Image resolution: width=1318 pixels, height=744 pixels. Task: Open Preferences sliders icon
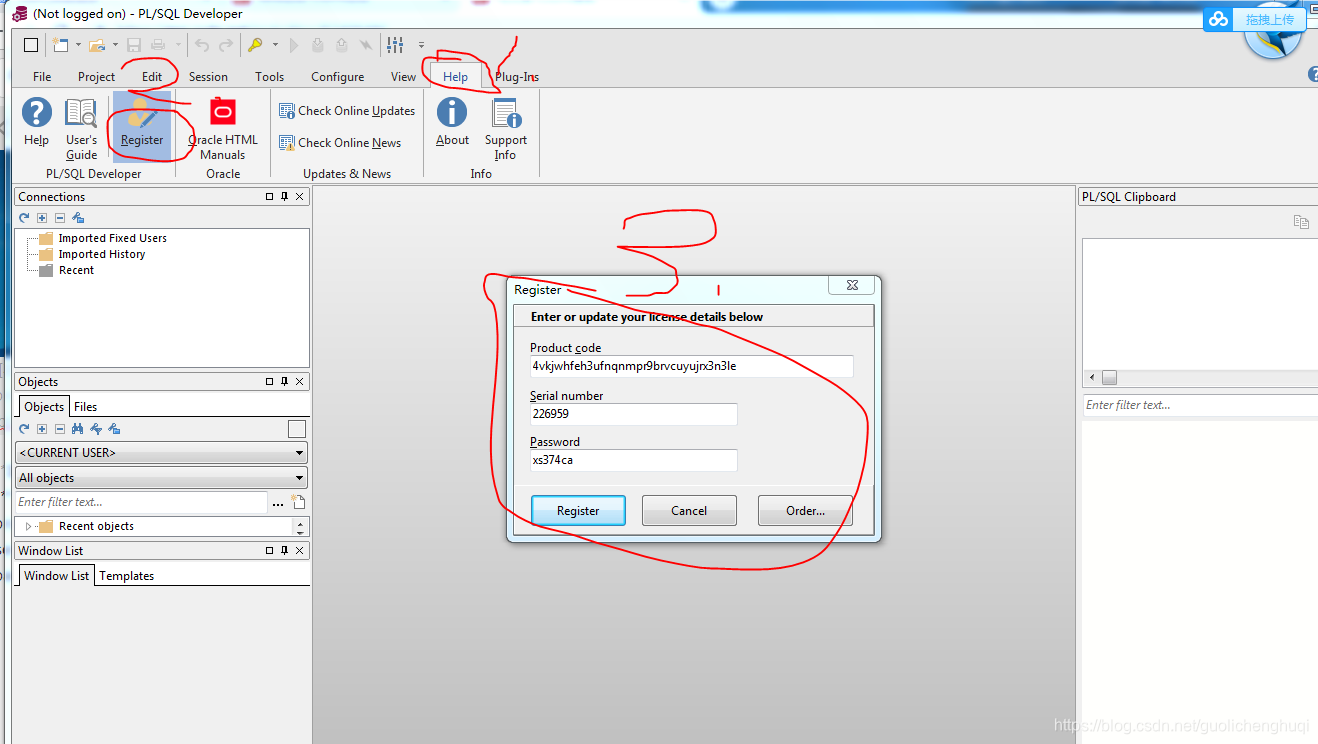click(x=396, y=45)
